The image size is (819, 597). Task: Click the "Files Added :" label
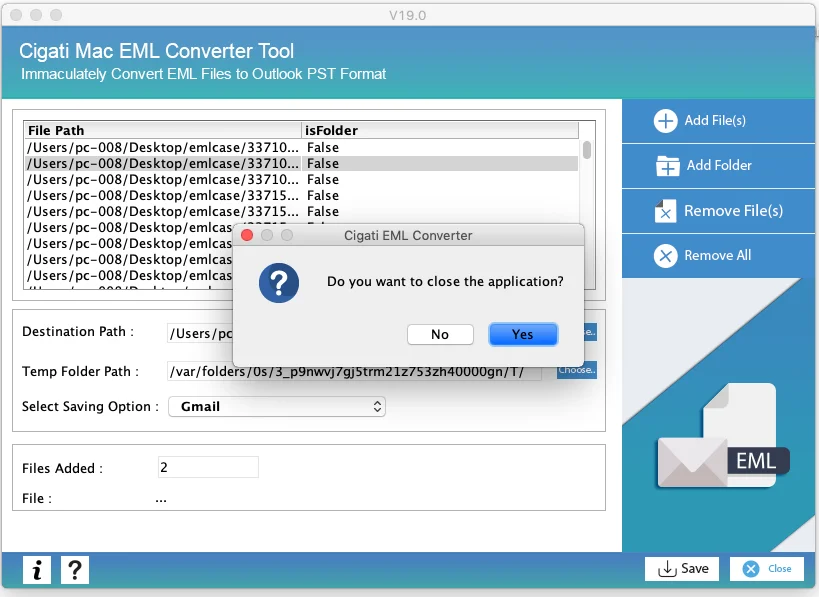pos(62,468)
